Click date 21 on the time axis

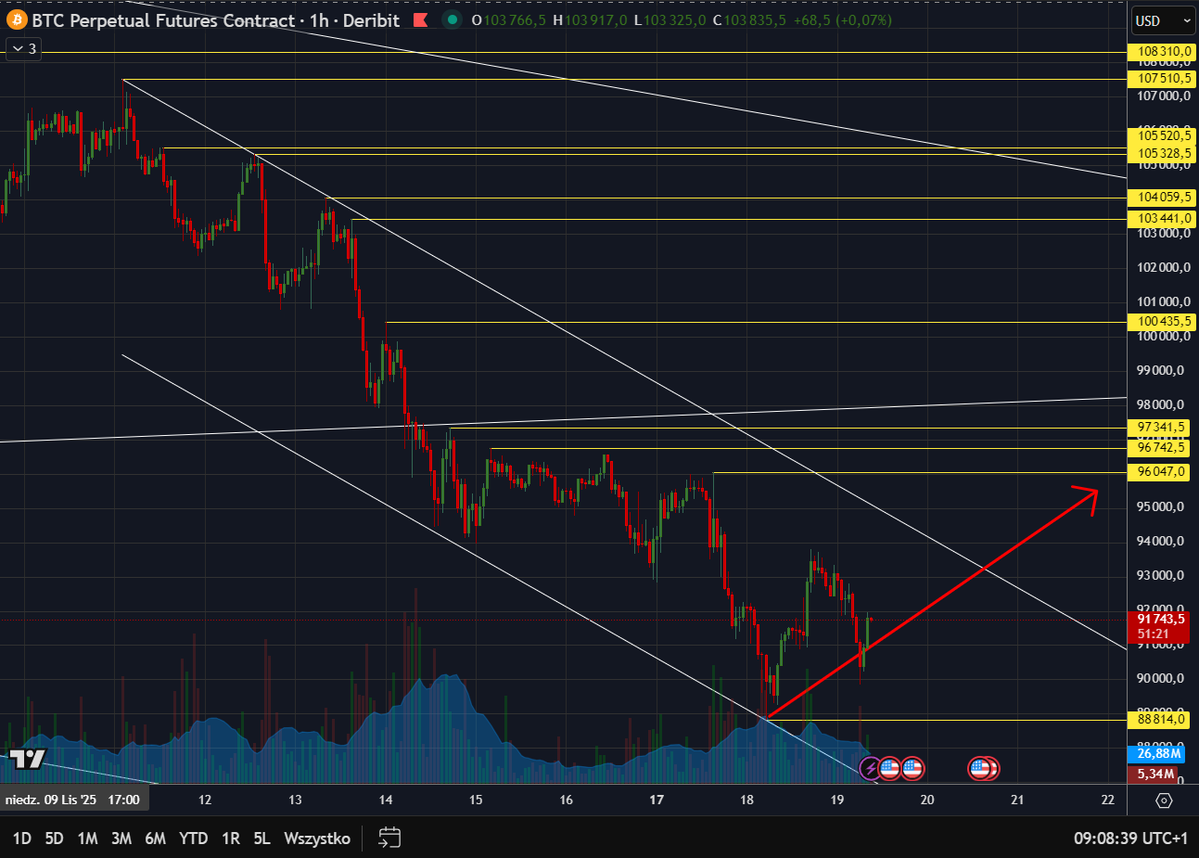coord(1017,800)
